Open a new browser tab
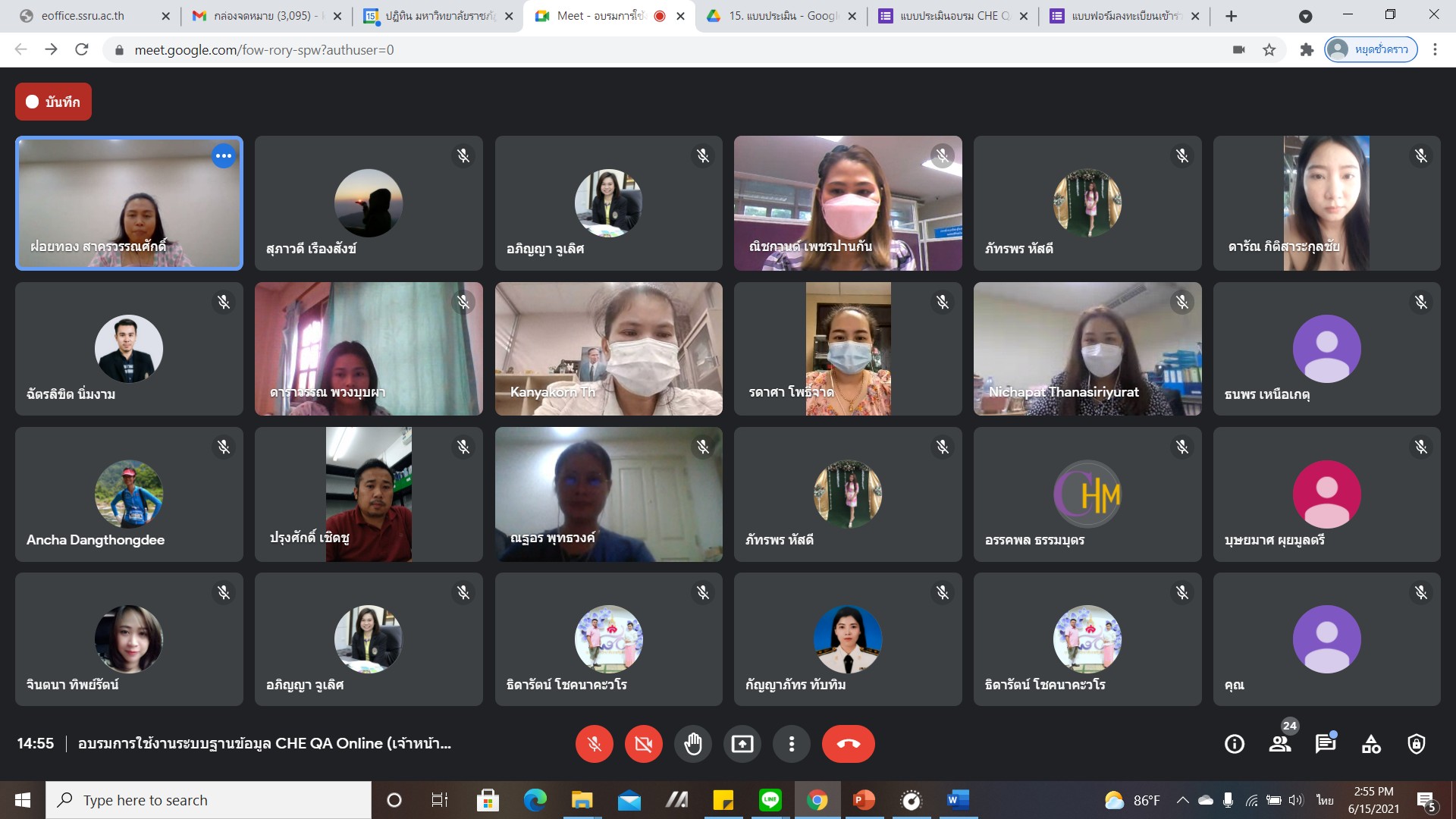1456x819 pixels. click(1232, 16)
